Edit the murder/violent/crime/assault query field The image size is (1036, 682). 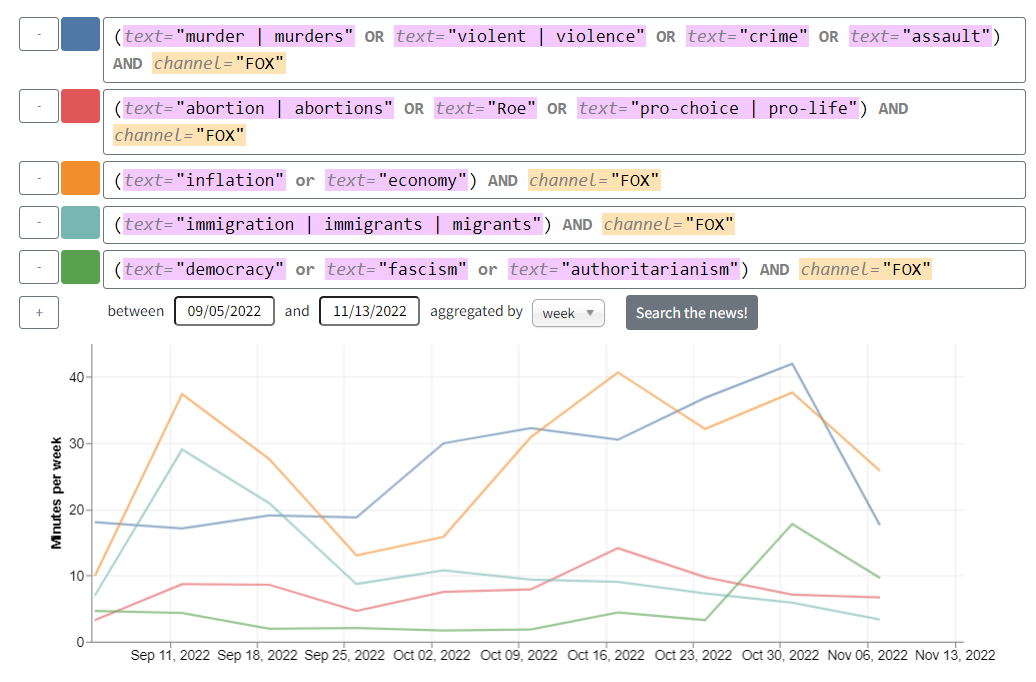click(x=564, y=50)
